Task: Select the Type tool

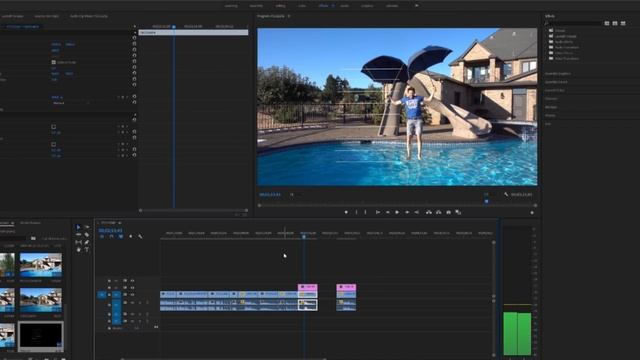Action: point(87,249)
